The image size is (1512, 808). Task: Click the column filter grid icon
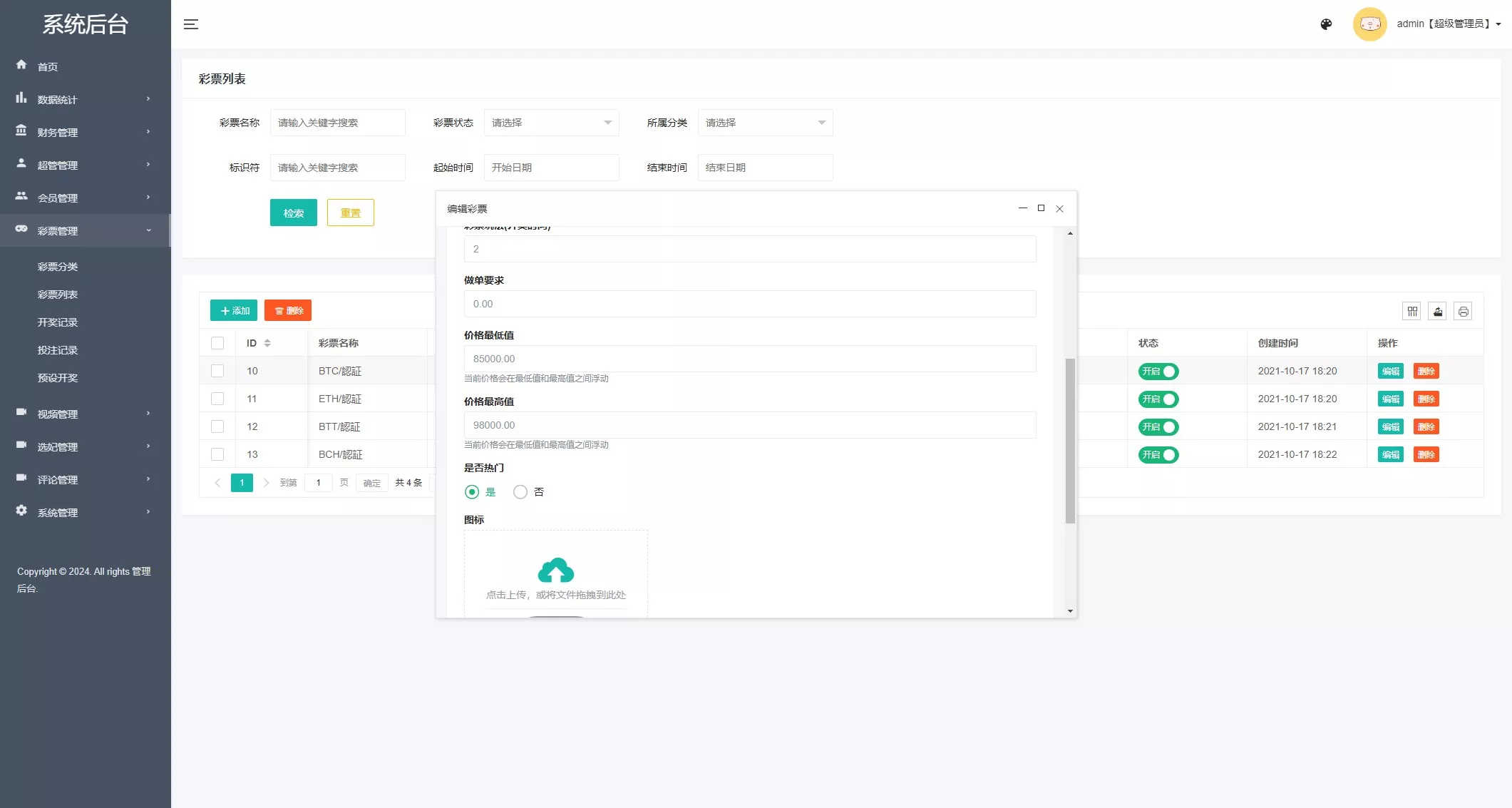click(x=1411, y=312)
